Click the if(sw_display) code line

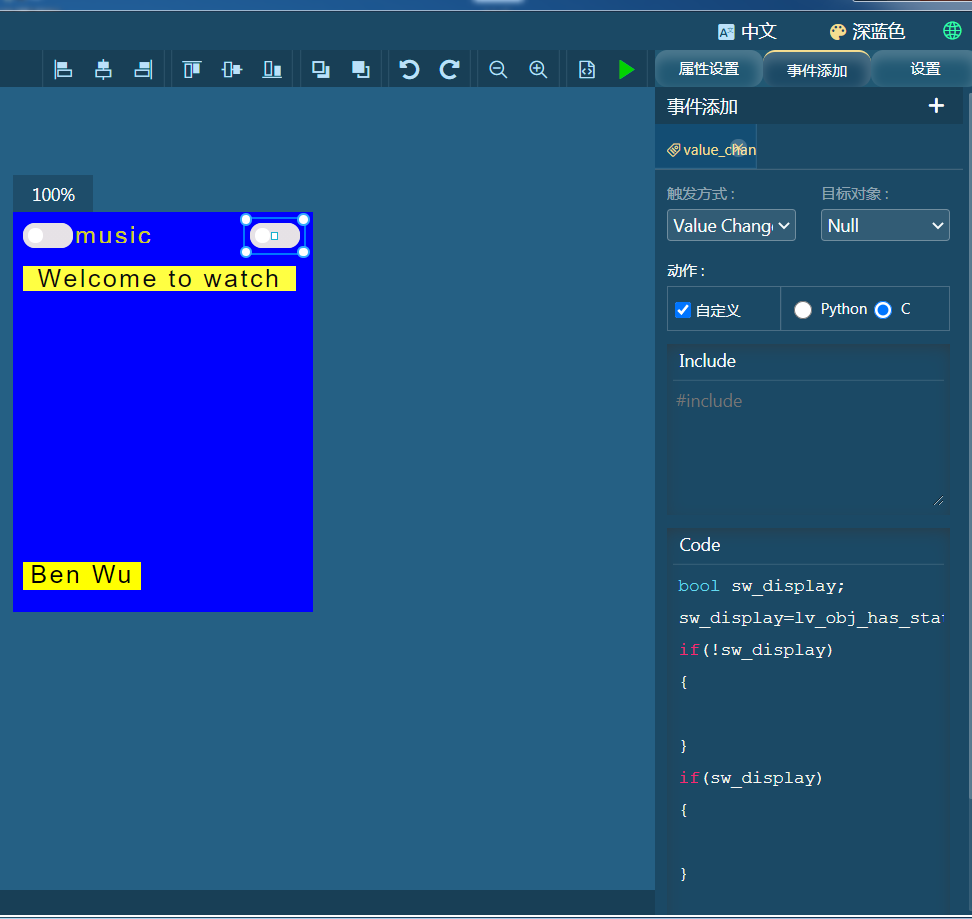pyautogui.click(x=751, y=778)
